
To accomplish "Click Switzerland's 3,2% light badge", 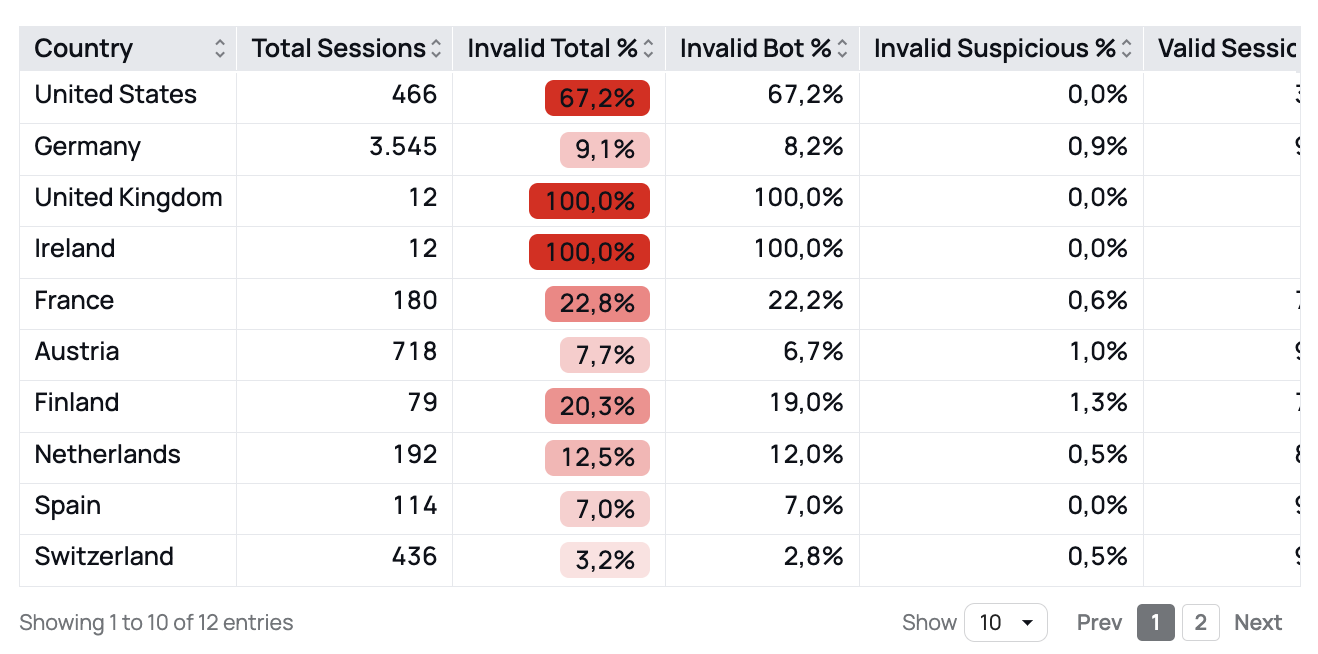I will (x=605, y=560).
